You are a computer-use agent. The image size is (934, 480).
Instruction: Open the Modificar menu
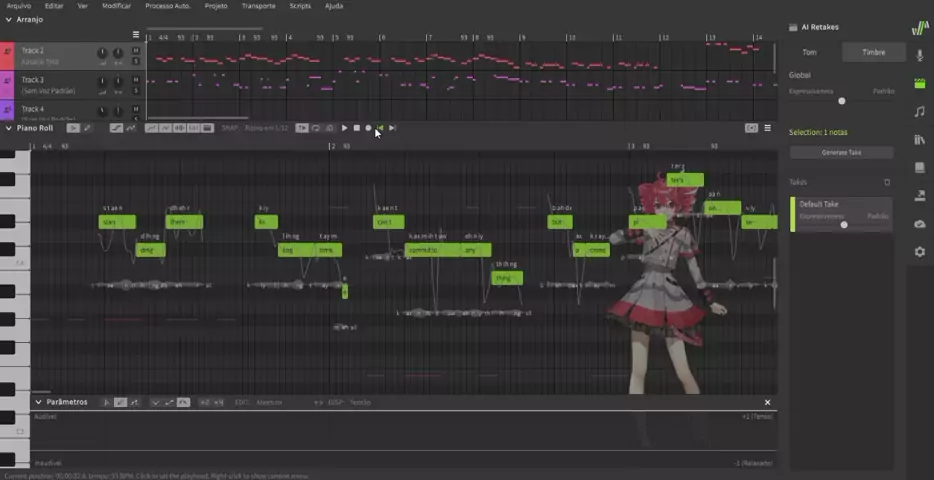[117, 6]
